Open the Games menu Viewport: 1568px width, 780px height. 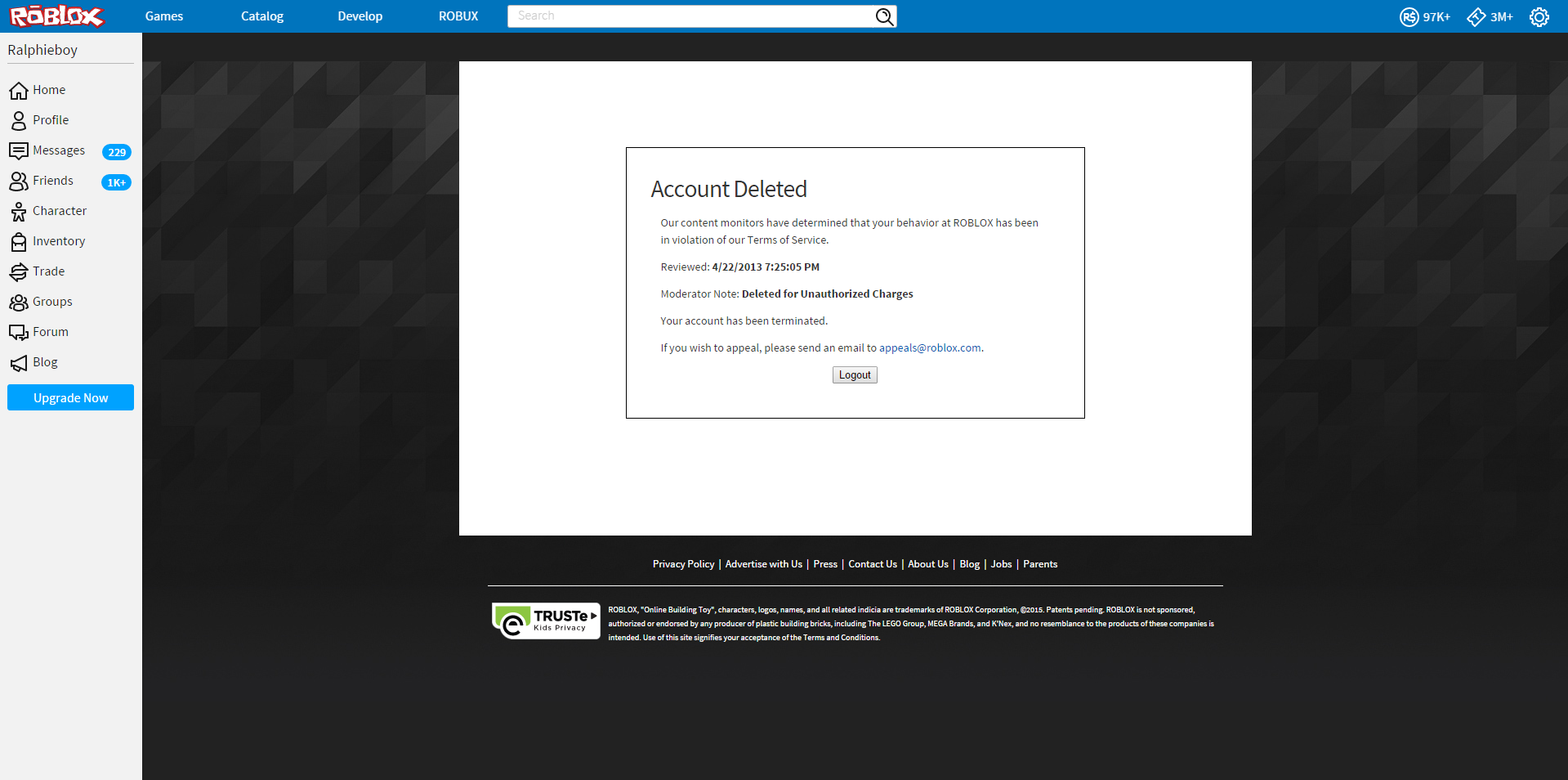click(x=164, y=16)
